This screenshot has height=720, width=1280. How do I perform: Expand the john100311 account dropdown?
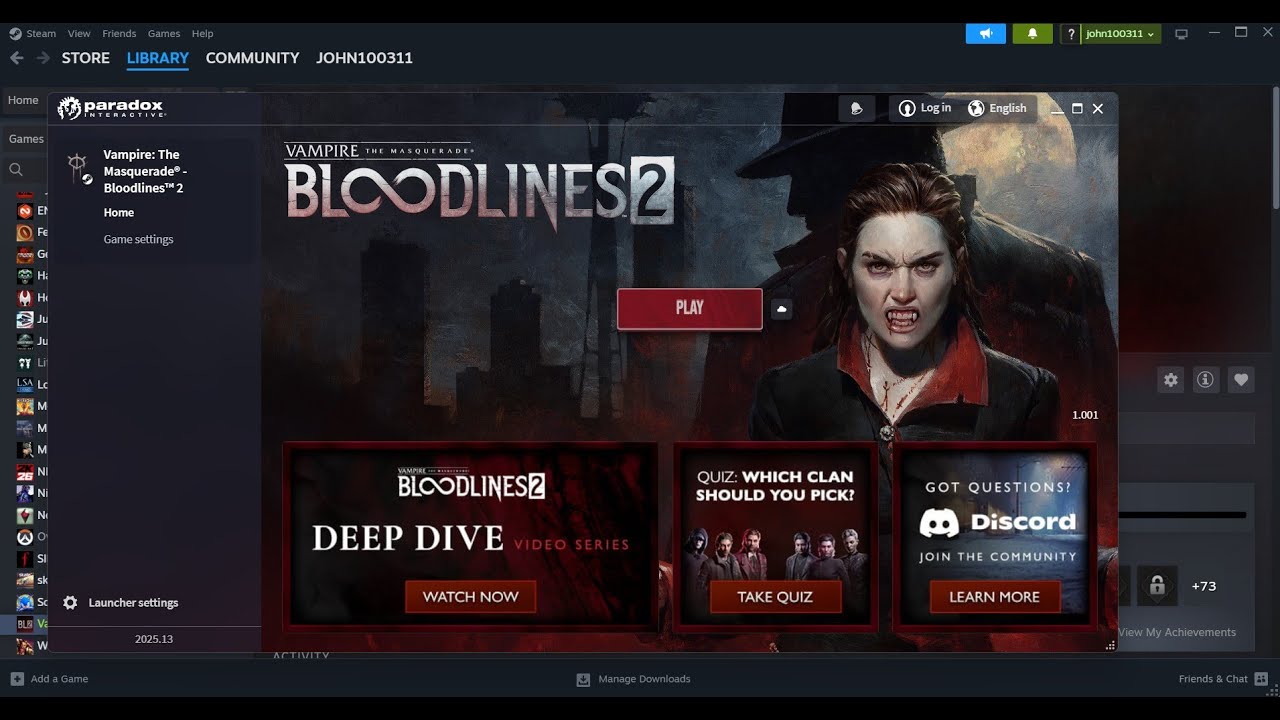coord(1120,34)
